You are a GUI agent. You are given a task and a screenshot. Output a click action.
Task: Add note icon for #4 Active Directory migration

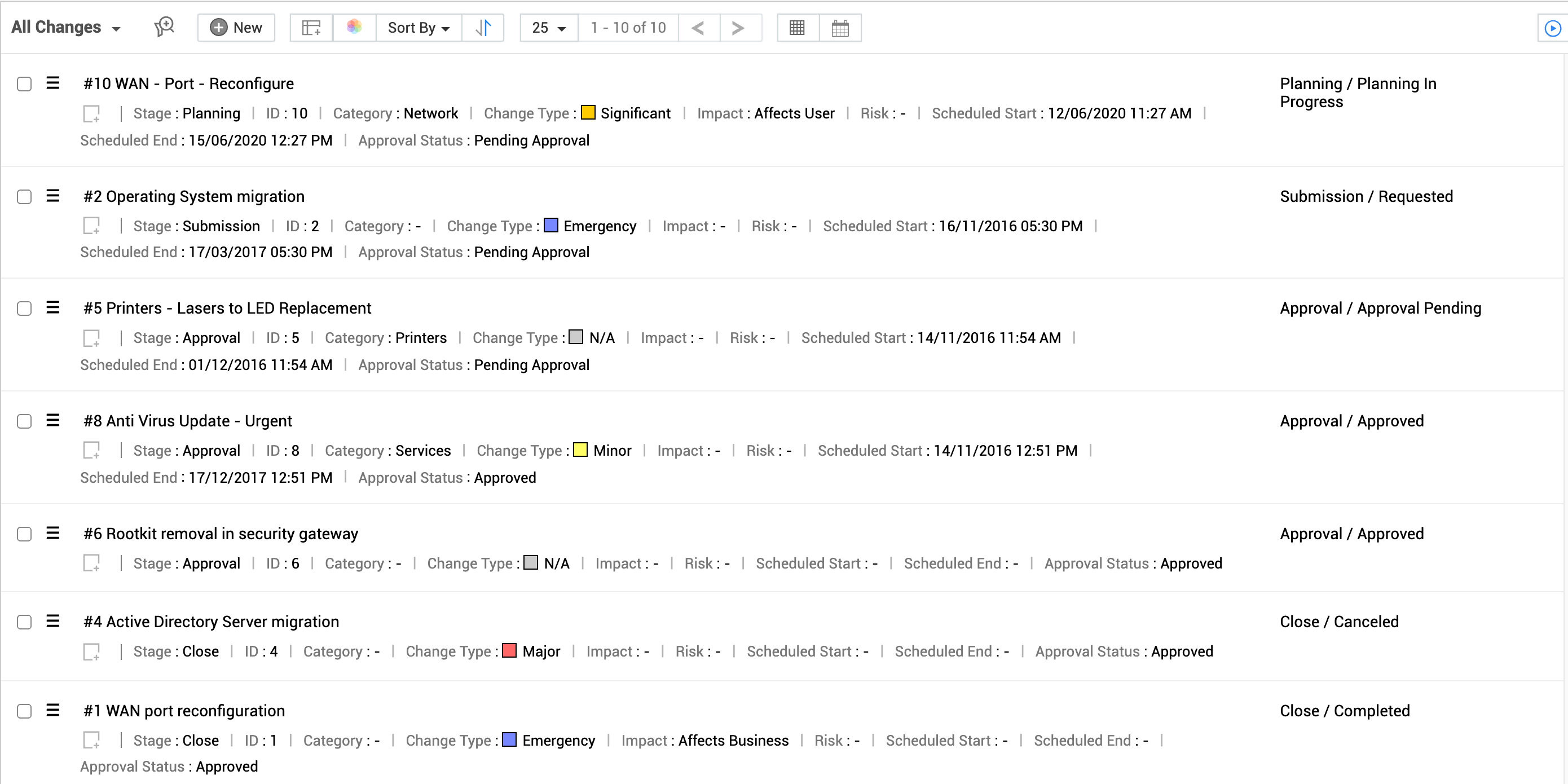[91, 651]
